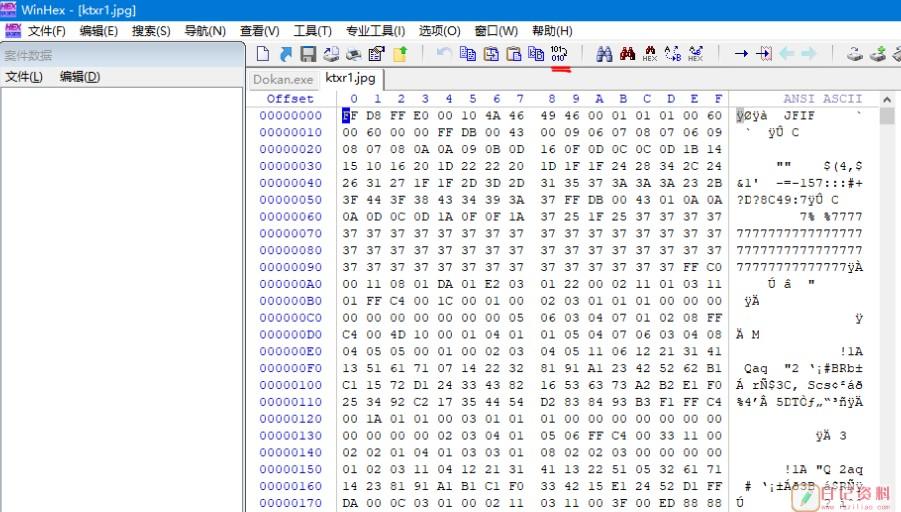Click offset 000000A0 row label

tap(291, 284)
